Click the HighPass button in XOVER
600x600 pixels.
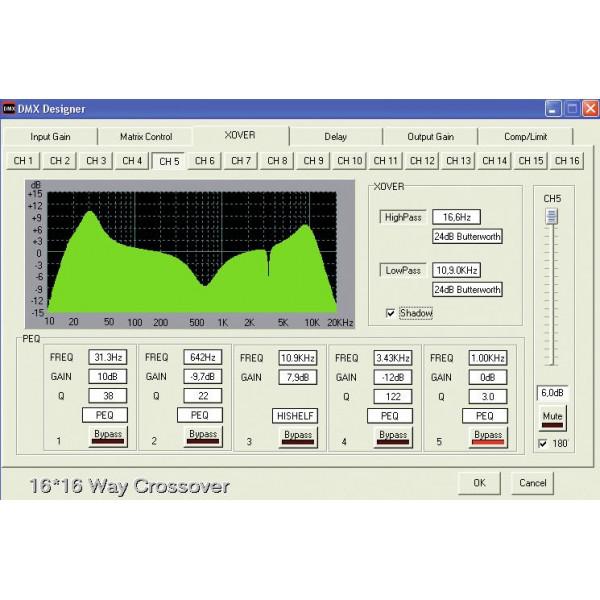(x=403, y=217)
